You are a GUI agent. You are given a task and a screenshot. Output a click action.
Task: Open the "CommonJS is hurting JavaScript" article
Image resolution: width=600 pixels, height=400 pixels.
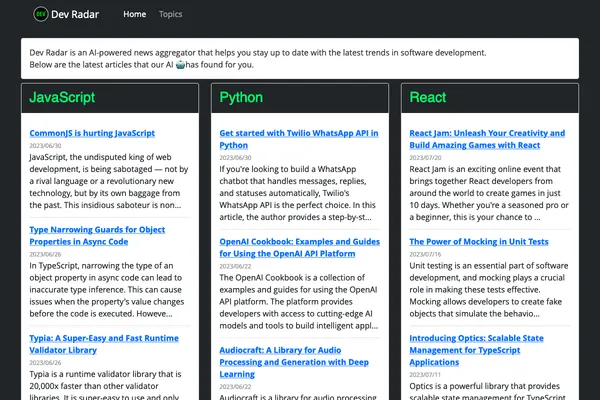click(x=92, y=132)
